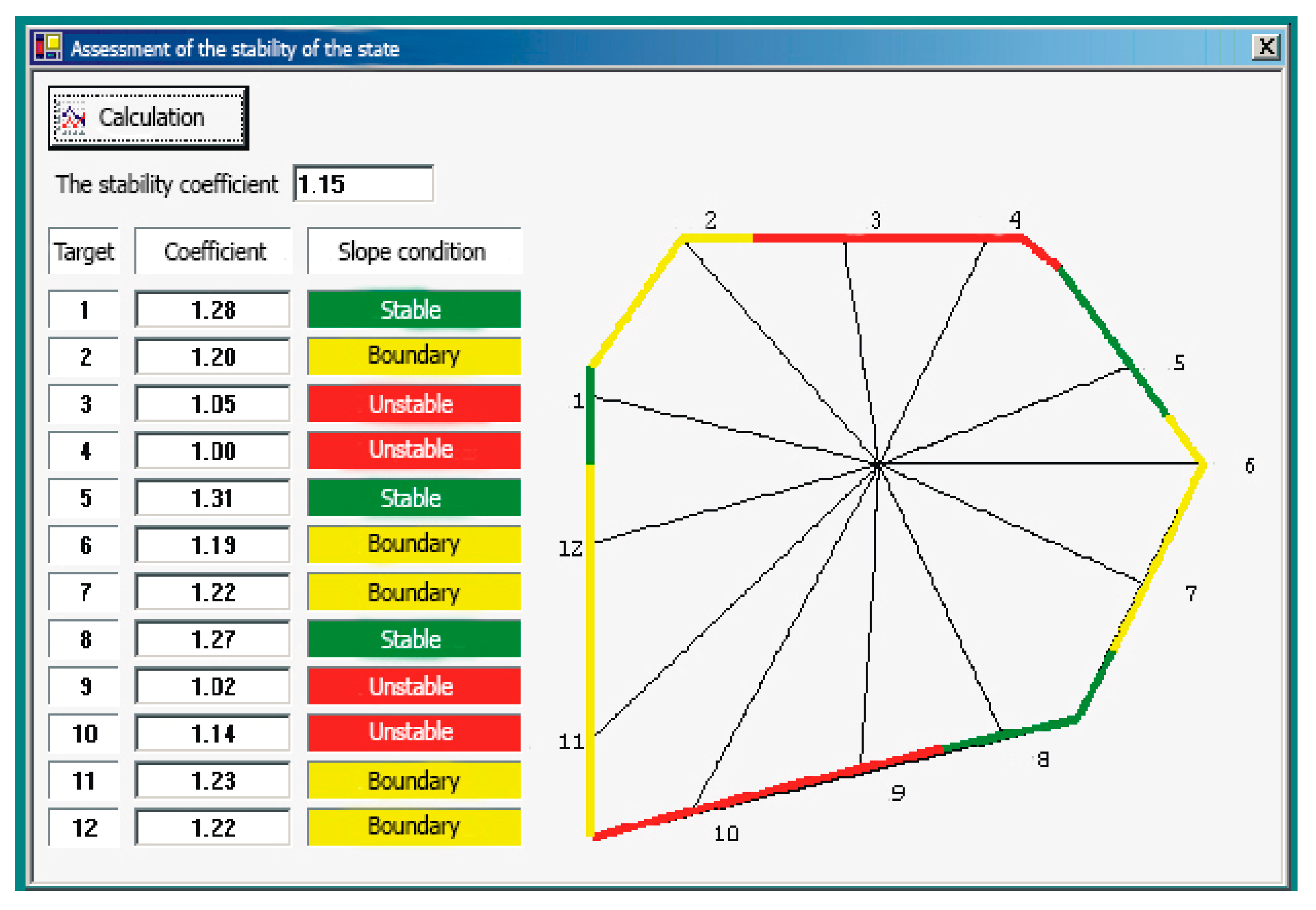Viewport: 1316px width, 910px height.
Task: Click the Slope condition column header
Action: (413, 252)
